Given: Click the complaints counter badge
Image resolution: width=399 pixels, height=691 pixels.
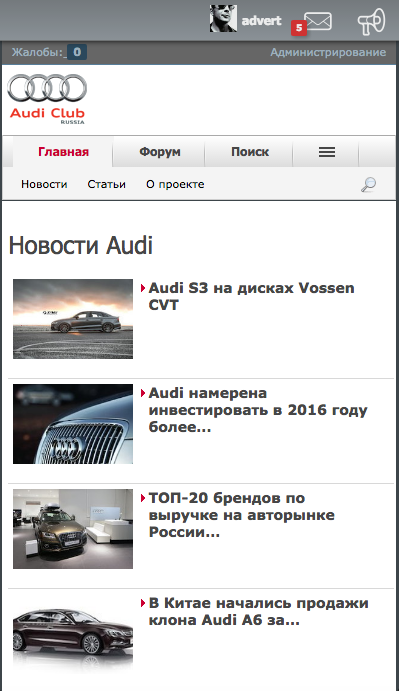Looking at the screenshot, I should point(77,52).
